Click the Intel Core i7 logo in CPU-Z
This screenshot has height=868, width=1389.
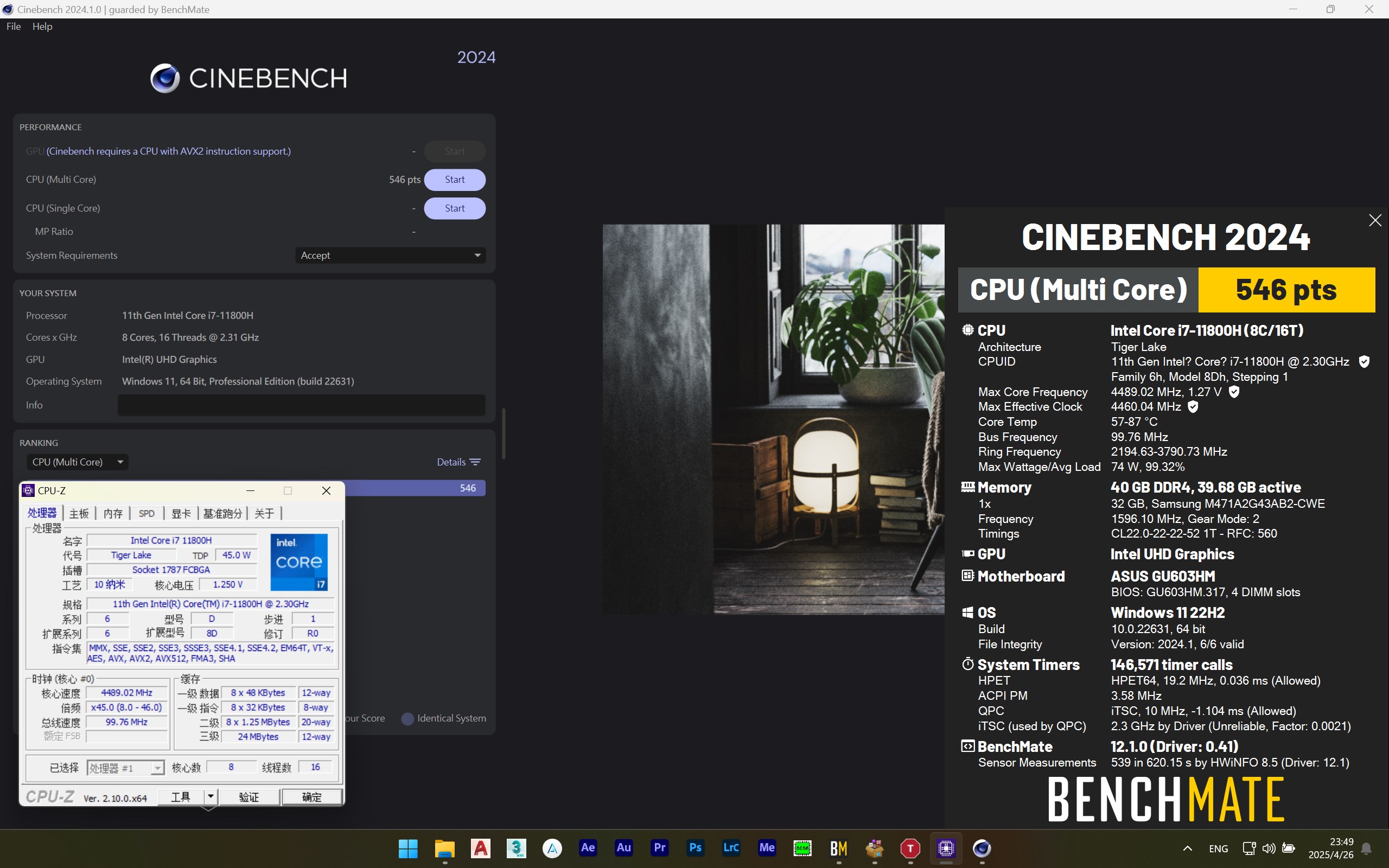299,562
